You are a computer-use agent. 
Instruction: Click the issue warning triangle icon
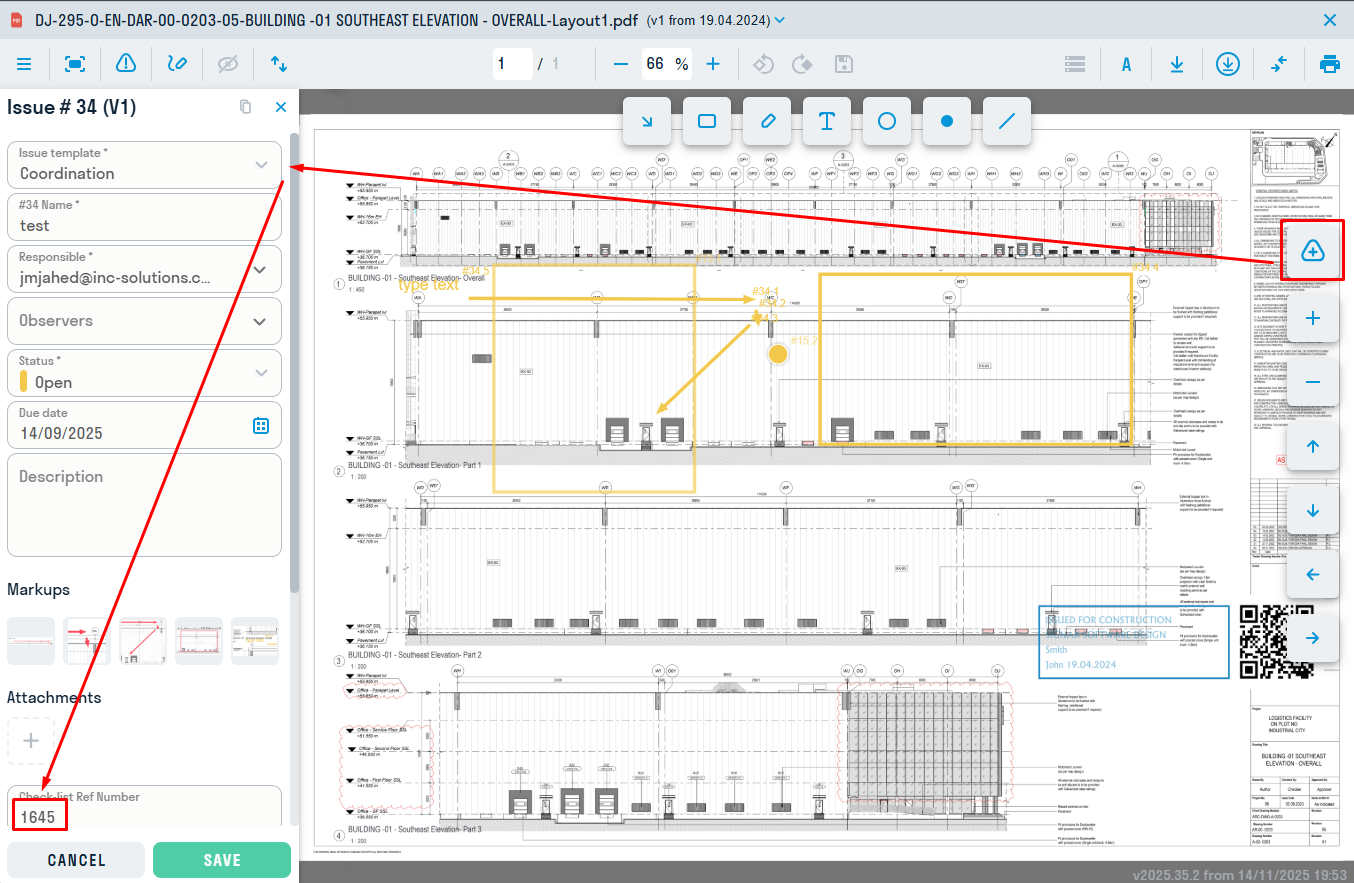pos(126,63)
